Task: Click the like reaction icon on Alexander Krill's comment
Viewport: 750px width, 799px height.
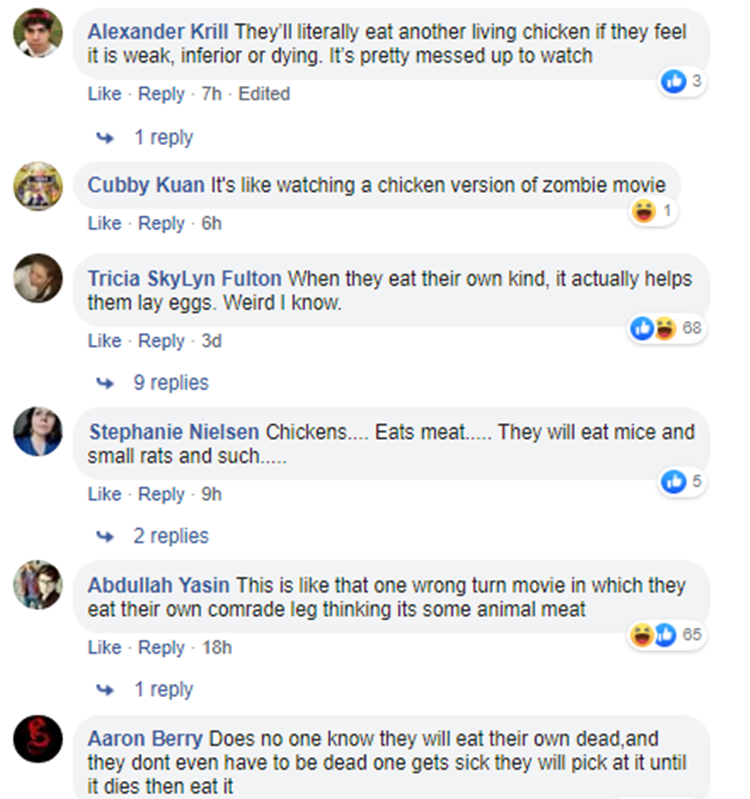Action: pos(674,83)
